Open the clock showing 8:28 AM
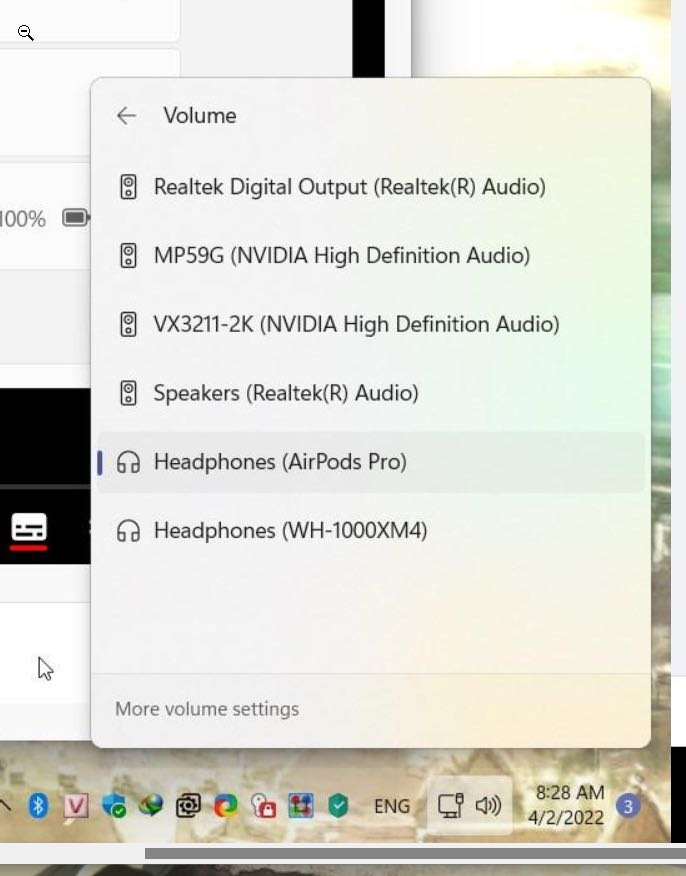686x876 pixels. point(569,805)
